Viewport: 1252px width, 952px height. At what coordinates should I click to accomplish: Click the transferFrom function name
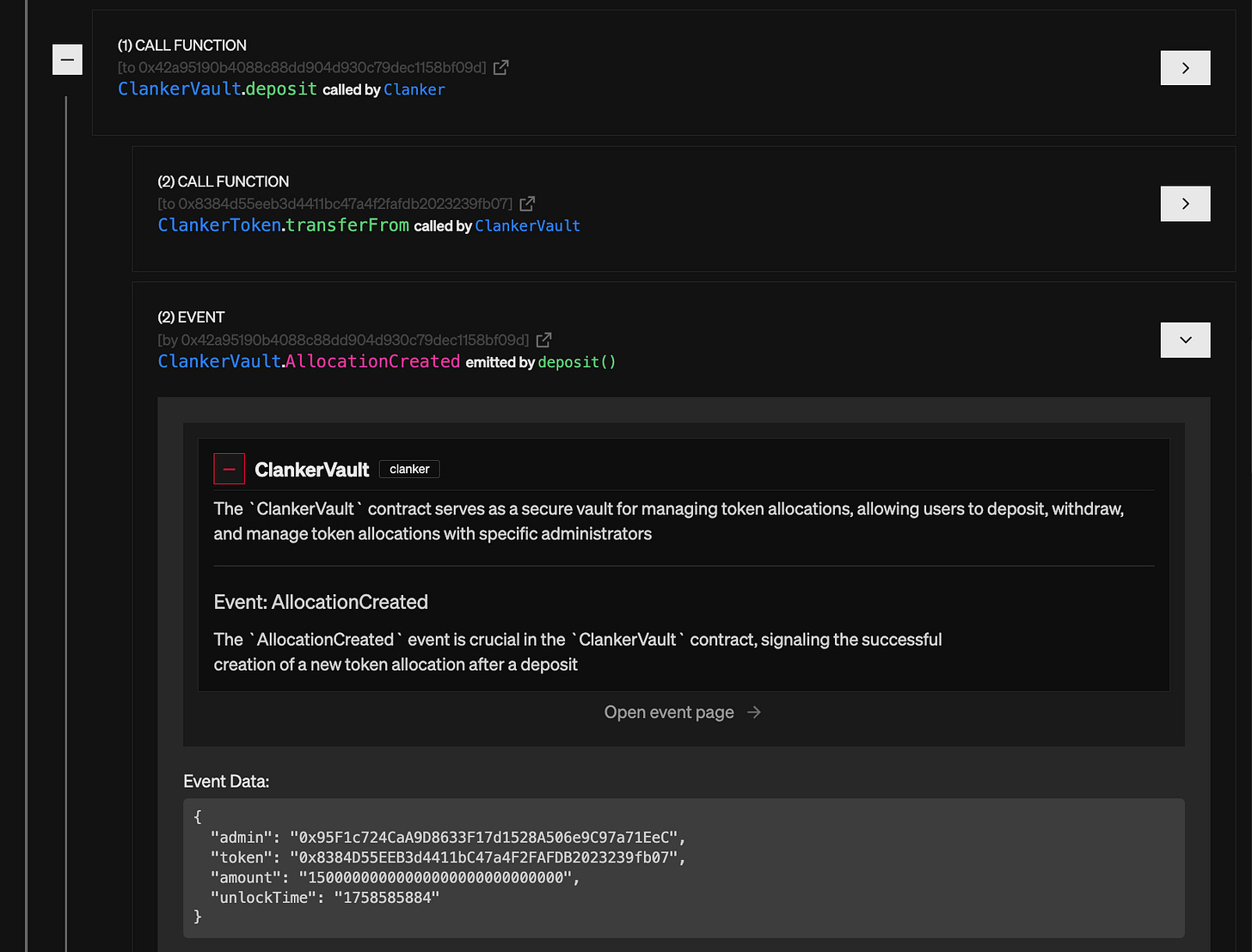pyautogui.click(x=347, y=225)
